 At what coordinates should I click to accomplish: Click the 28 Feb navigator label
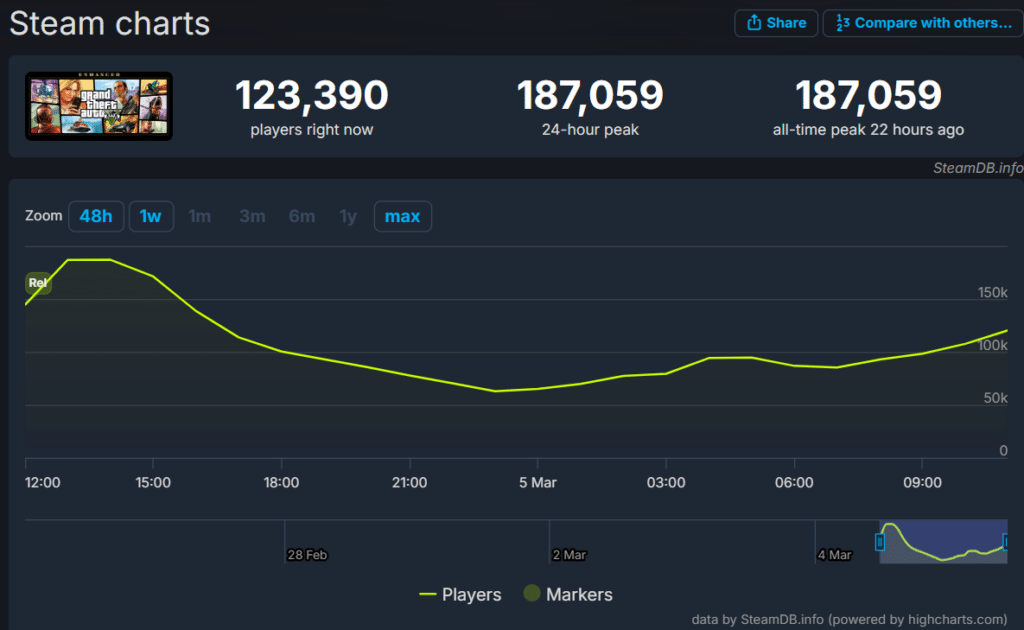point(307,555)
